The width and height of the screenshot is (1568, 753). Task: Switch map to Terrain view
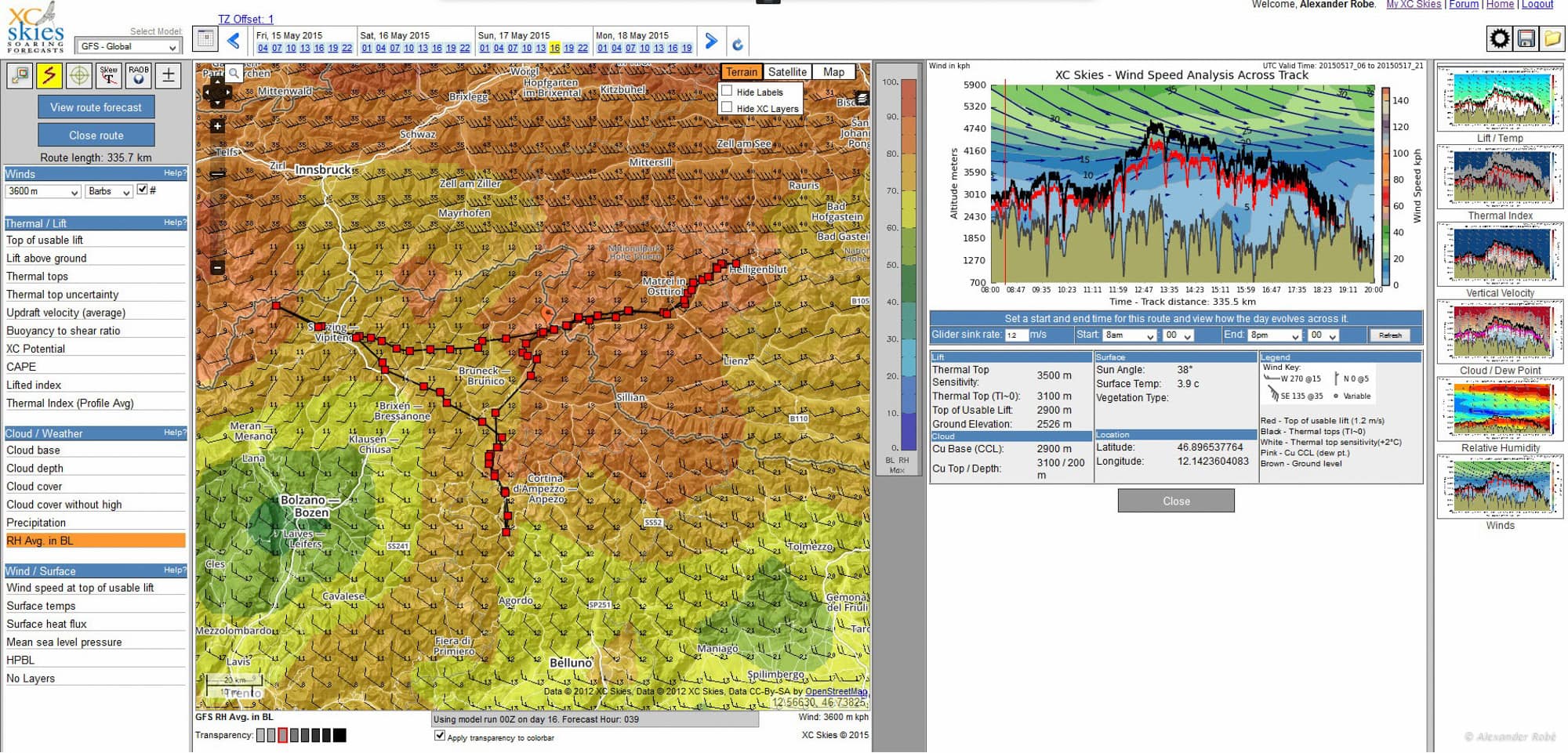[741, 72]
